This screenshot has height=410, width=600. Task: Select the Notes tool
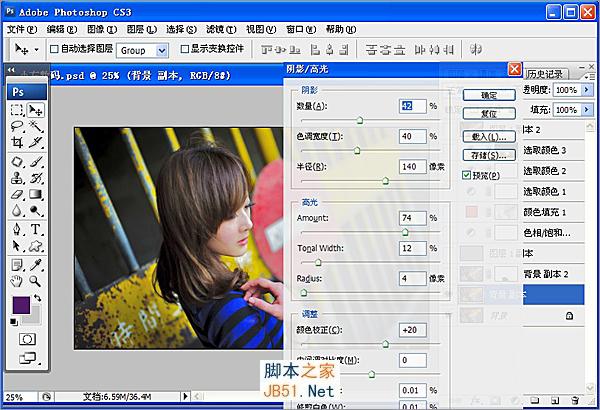(17, 265)
